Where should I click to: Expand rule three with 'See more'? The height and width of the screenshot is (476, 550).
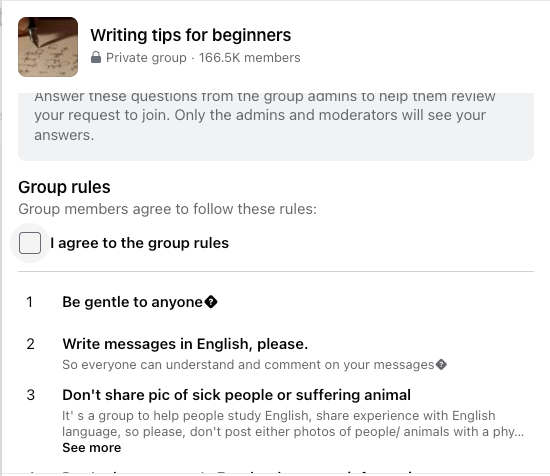point(92,448)
